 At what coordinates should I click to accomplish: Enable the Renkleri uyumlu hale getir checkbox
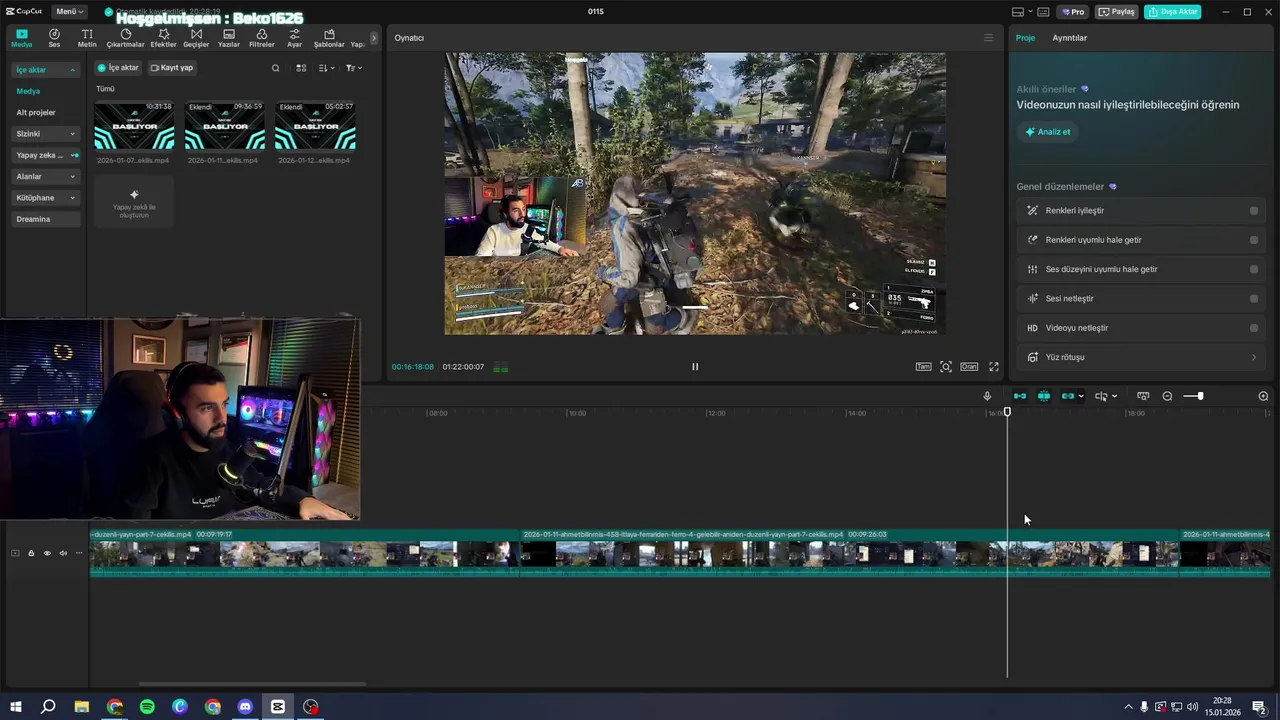coord(1254,240)
